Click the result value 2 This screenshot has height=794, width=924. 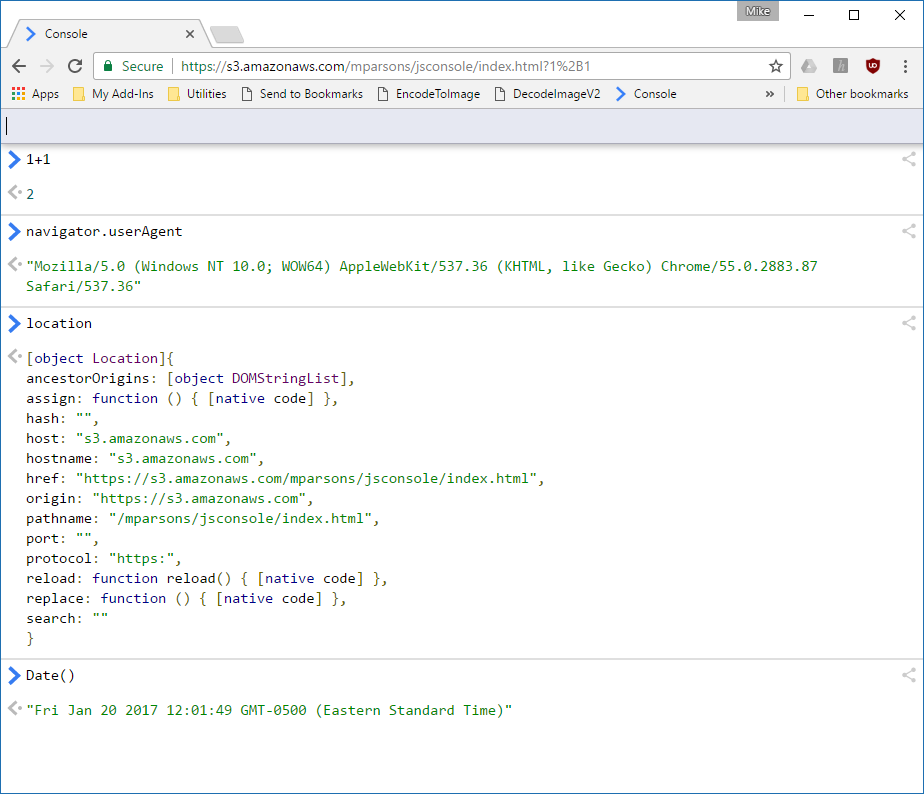(30, 194)
